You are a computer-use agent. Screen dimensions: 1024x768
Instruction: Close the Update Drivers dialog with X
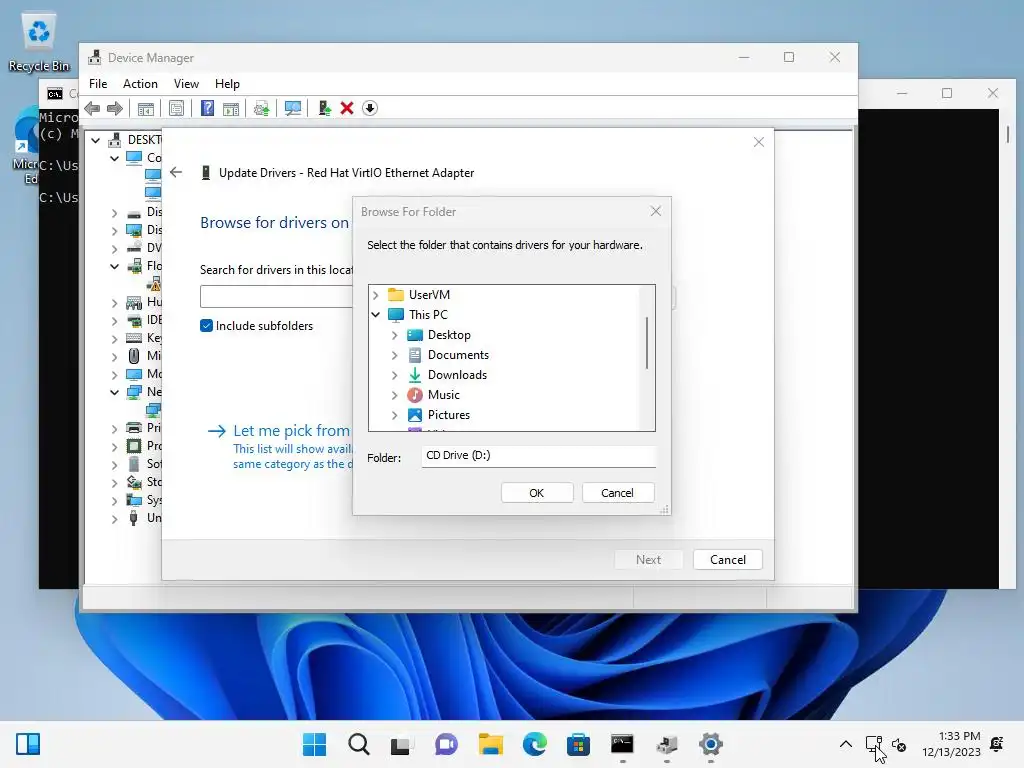pos(758,142)
